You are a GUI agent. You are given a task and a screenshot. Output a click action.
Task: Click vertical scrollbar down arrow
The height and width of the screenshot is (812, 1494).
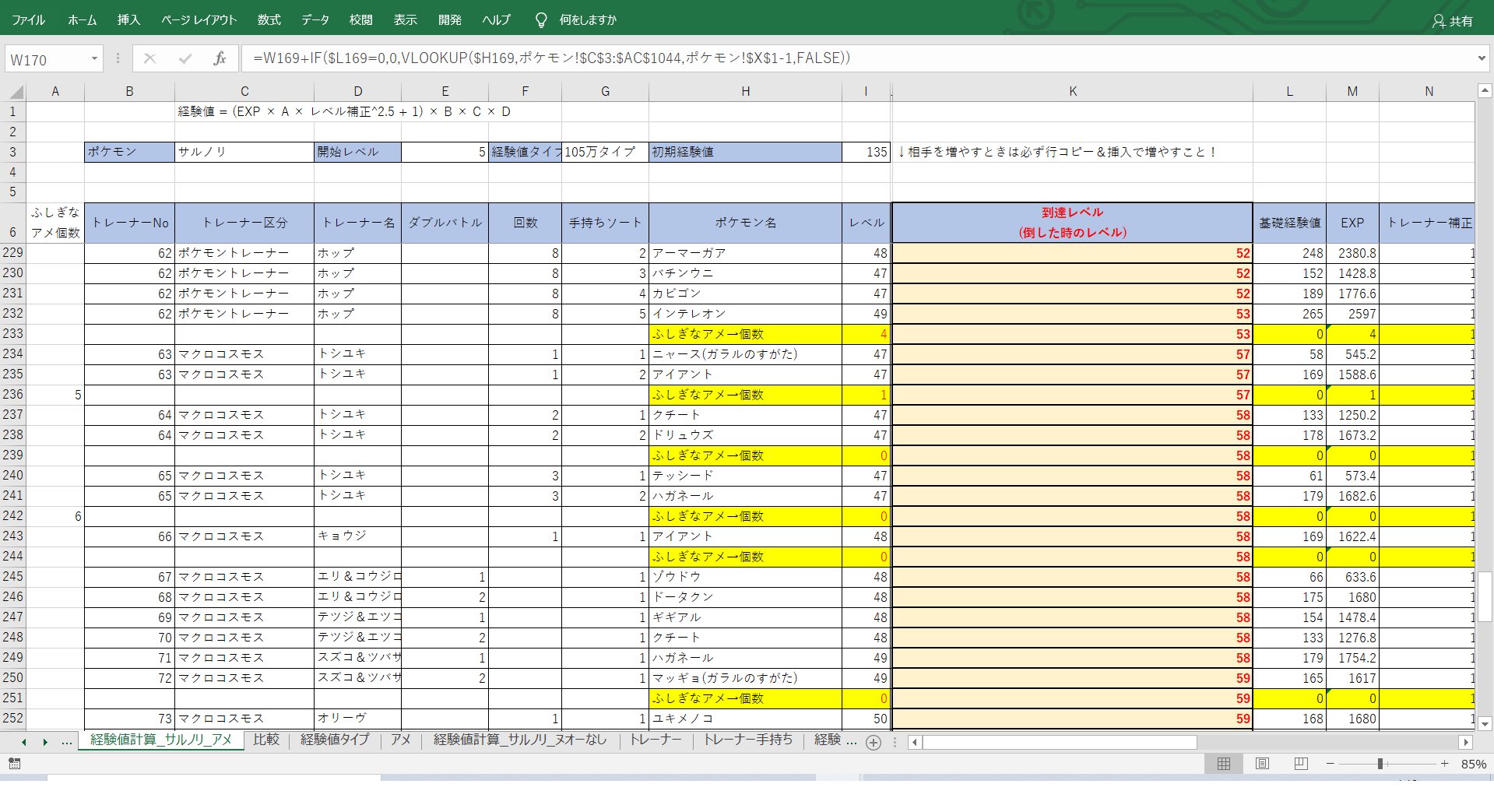tap(1485, 723)
